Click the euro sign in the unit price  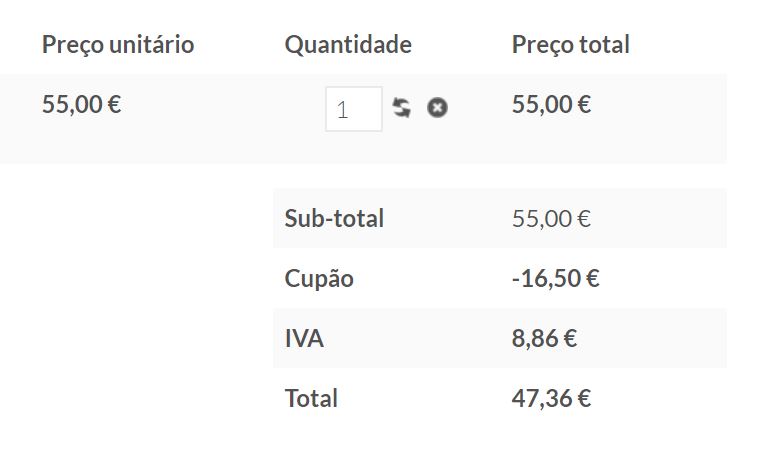(x=115, y=105)
